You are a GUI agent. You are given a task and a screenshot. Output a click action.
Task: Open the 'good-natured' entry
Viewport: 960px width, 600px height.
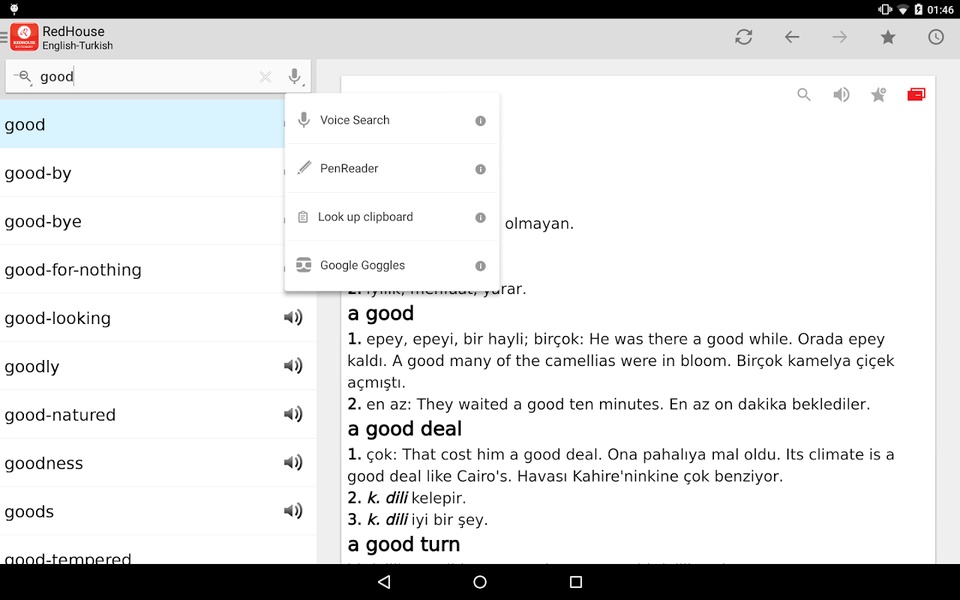[x=158, y=414]
